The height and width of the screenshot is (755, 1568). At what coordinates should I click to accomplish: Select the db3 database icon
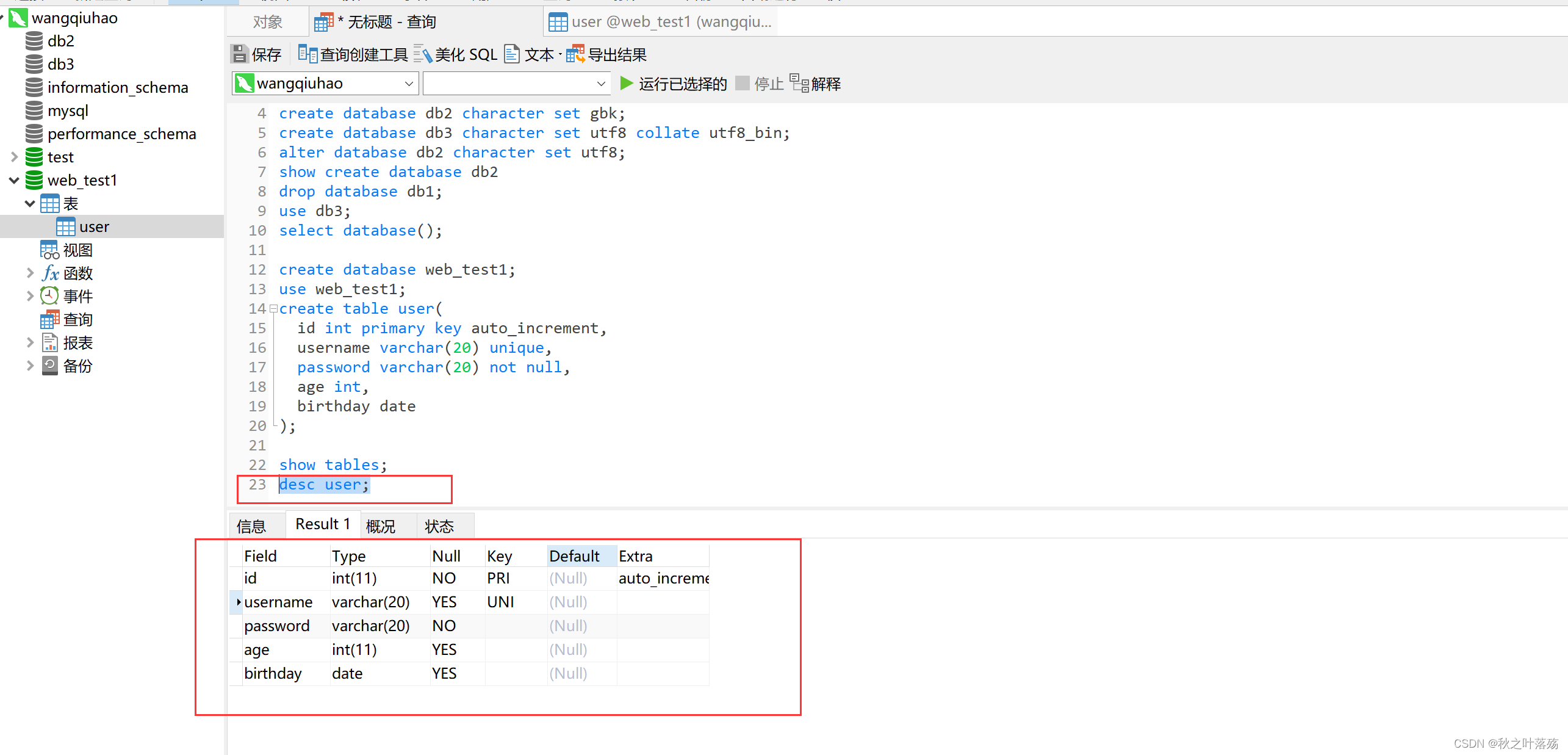click(34, 64)
